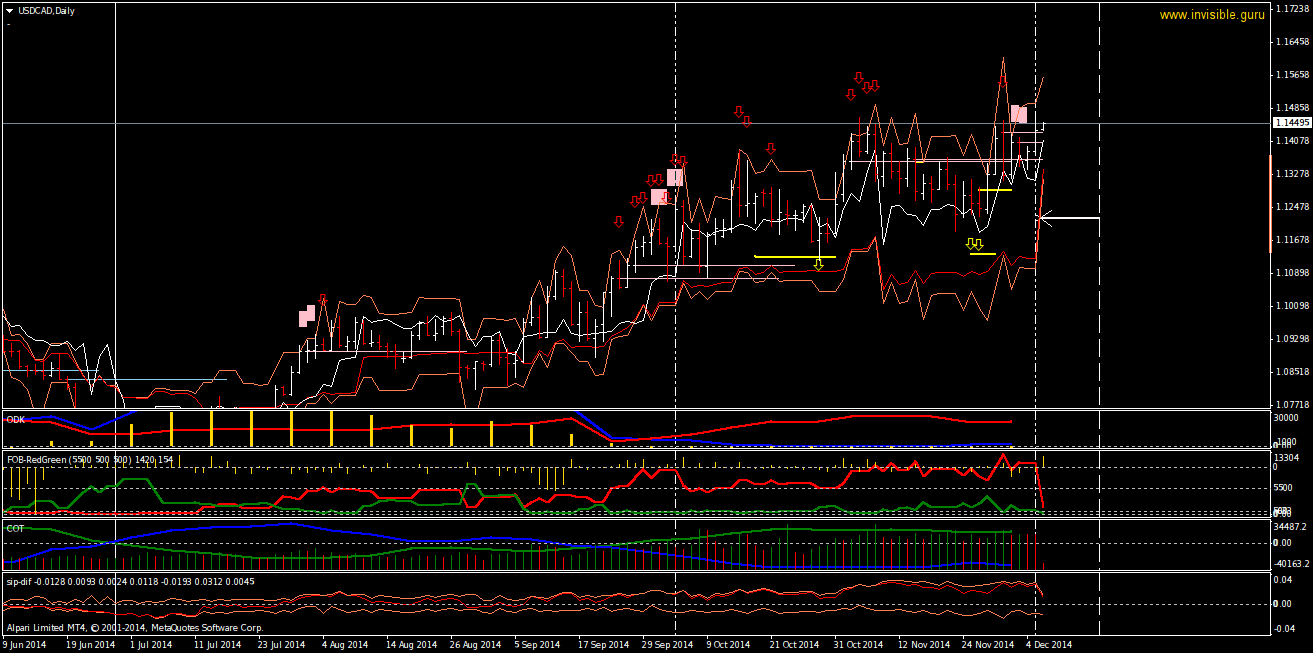Image resolution: width=1313 pixels, height=653 pixels.
Task: Click the -0.04 scale value in sip-dif panel
Action: point(1284,628)
